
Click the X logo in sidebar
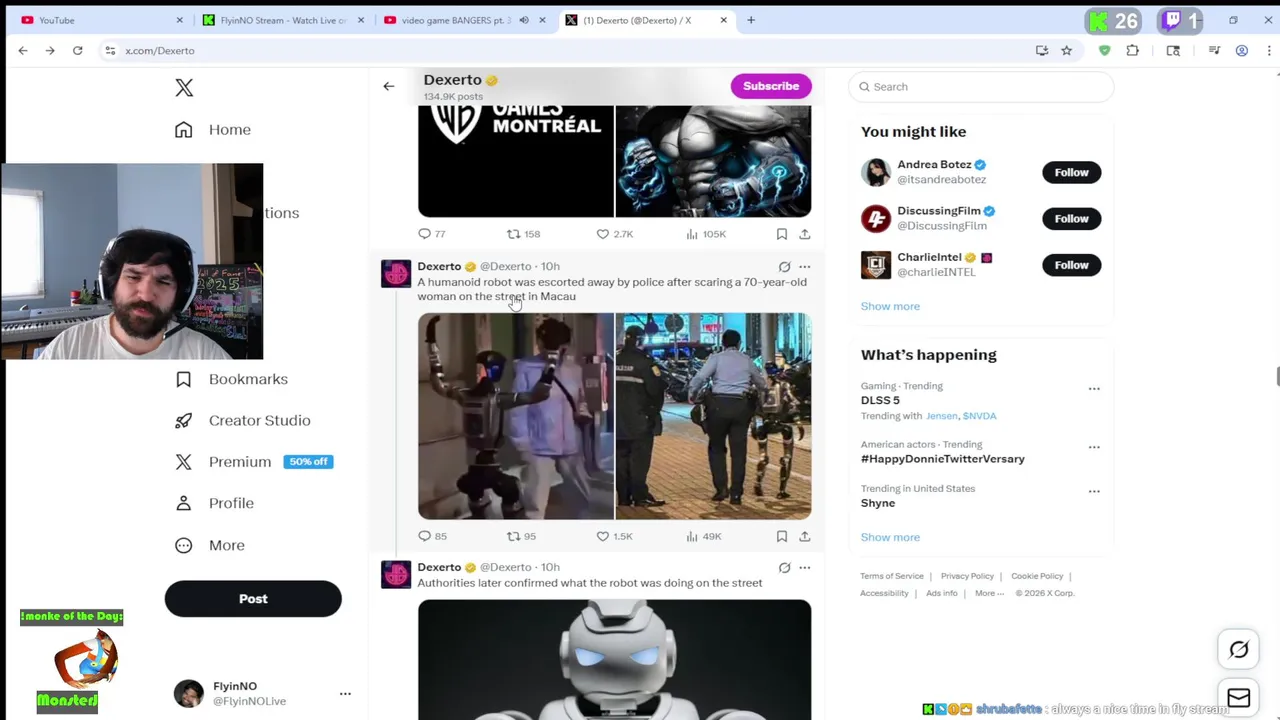(x=184, y=88)
